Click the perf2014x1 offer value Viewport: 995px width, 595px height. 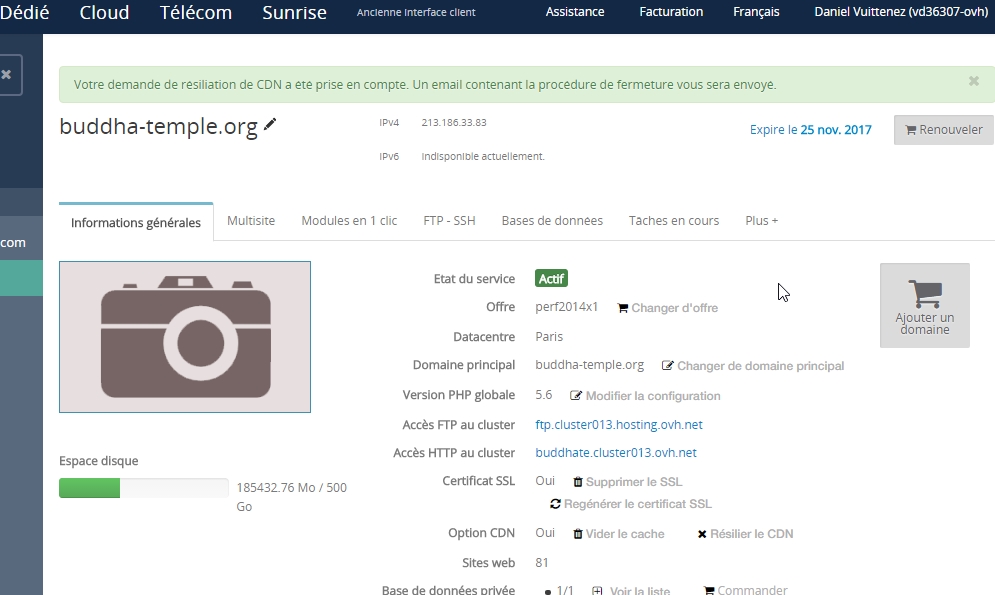point(567,307)
